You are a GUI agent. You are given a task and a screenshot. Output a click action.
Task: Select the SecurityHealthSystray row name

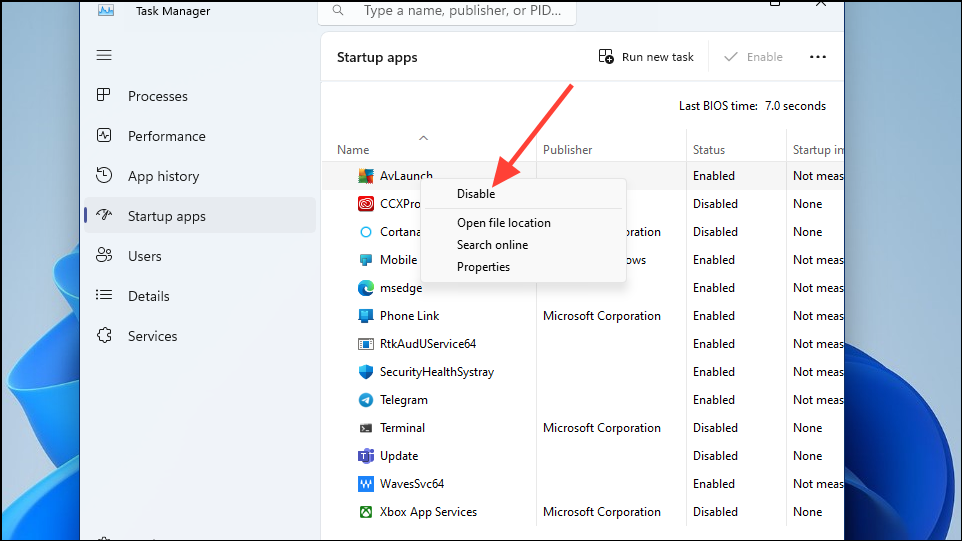click(x=437, y=372)
